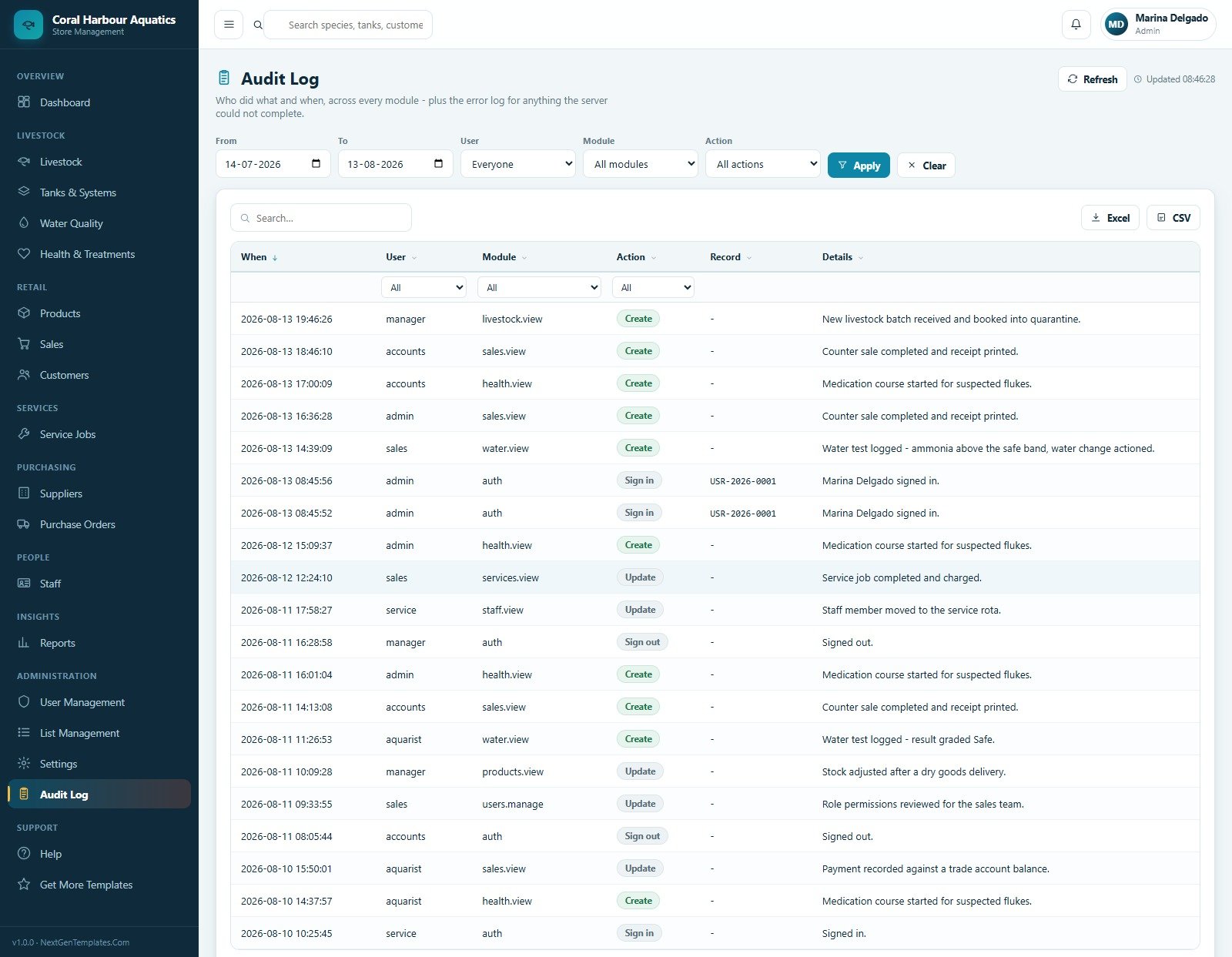Click the NextGenTemplates.Com footer link
Image resolution: width=1232 pixels, height=957 pixels.
(x=85, y=942)
